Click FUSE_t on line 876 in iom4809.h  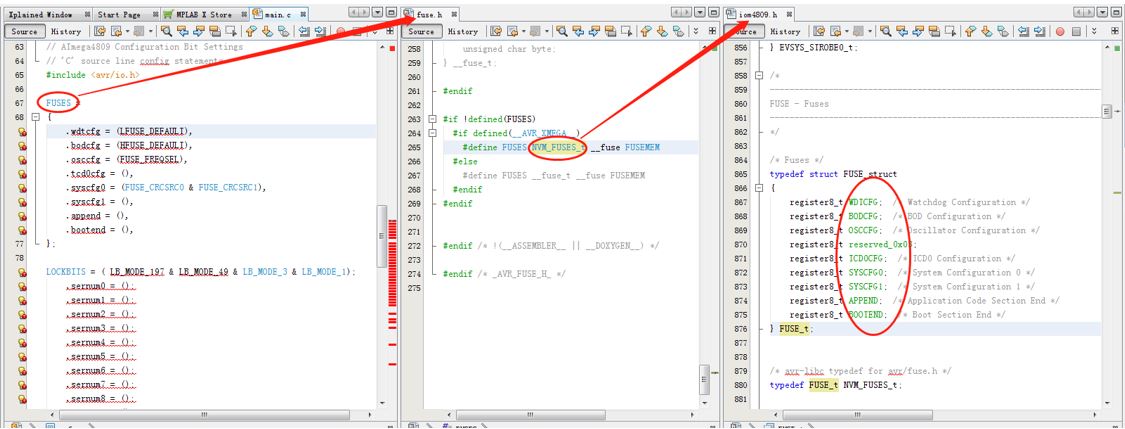(794, 329)
